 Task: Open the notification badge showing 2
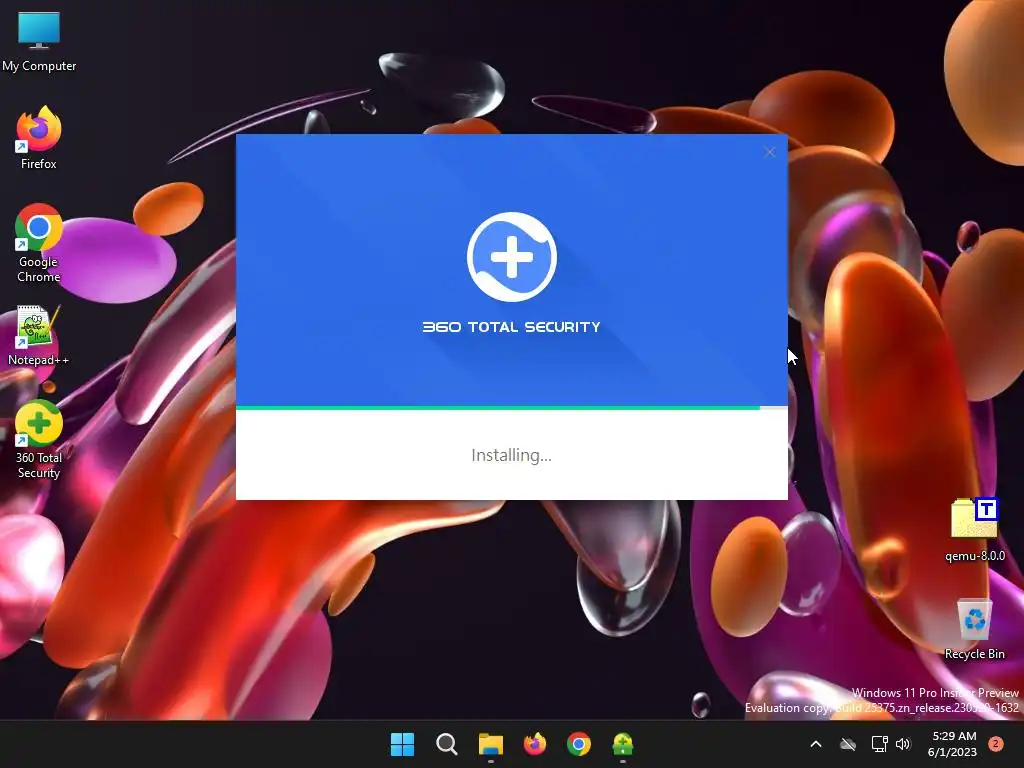996,744
